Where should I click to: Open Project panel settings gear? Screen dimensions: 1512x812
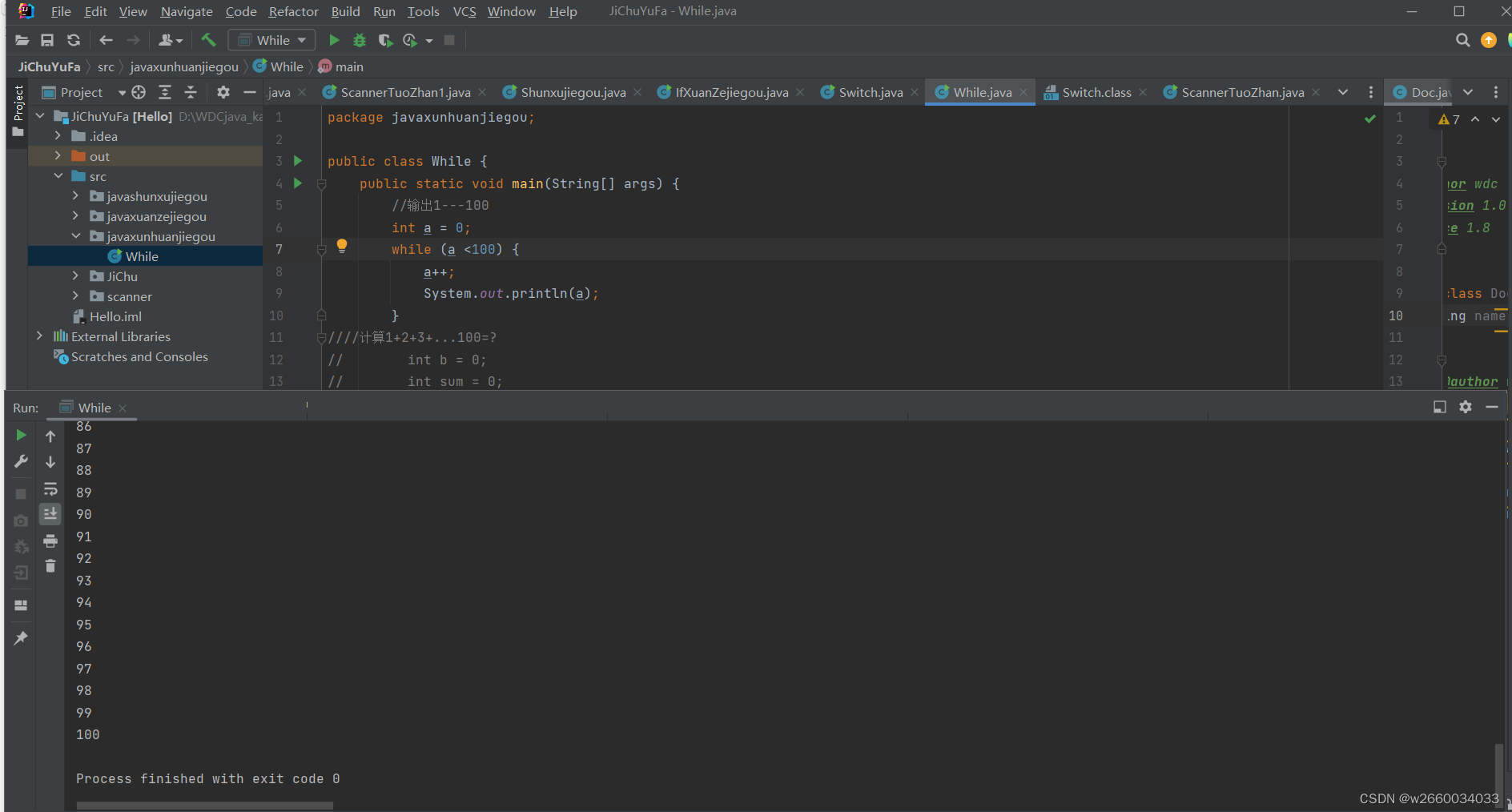tap(223, 92)
